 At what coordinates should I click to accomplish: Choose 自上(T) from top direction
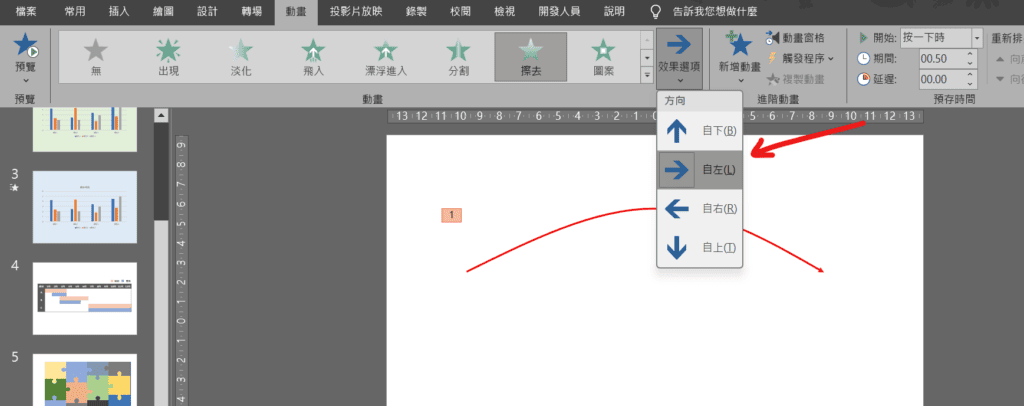tap(699, 247)
